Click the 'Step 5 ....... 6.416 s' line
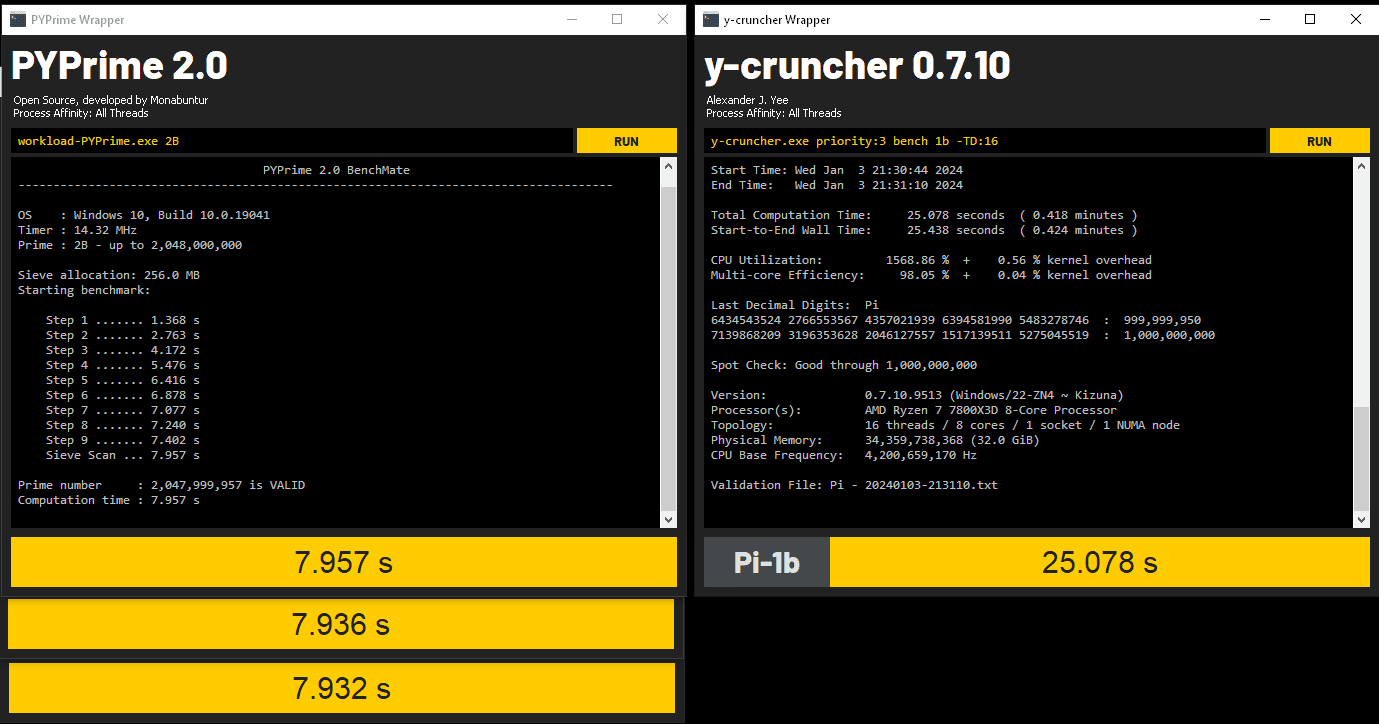The width and height of the screenshot is (1379, 724). 123,380
